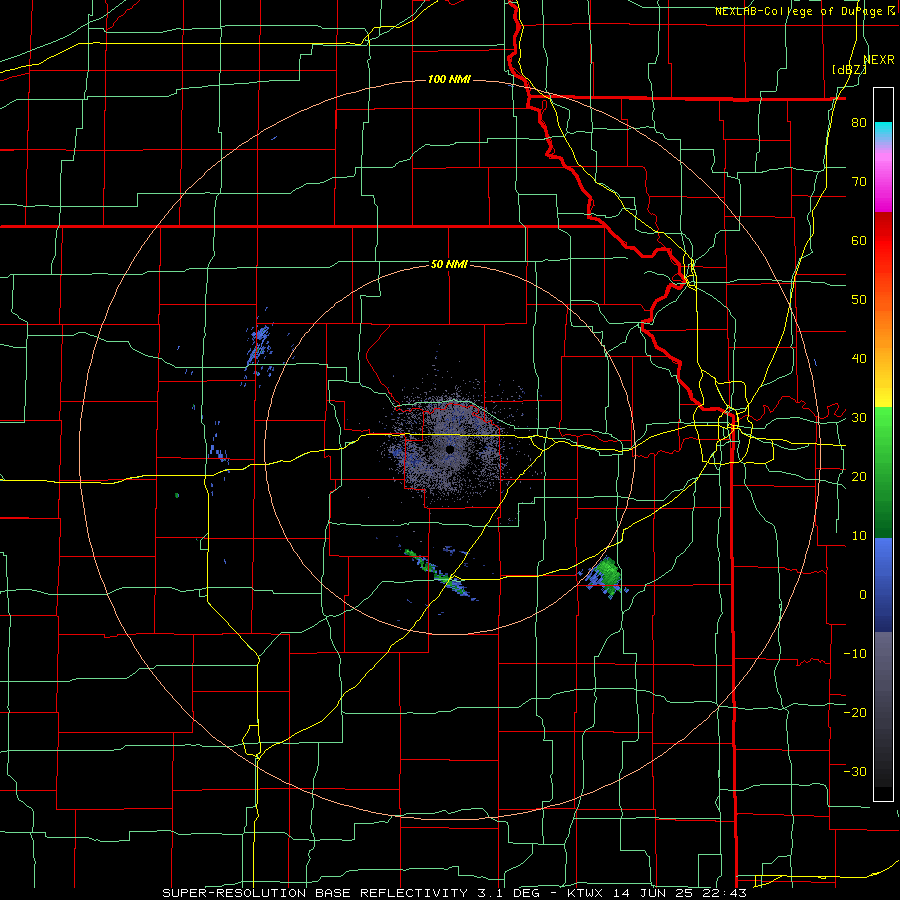Screen dimensions: 900x900
Task: Click the 30 dBZ scale value
Action: click(859, 418)
